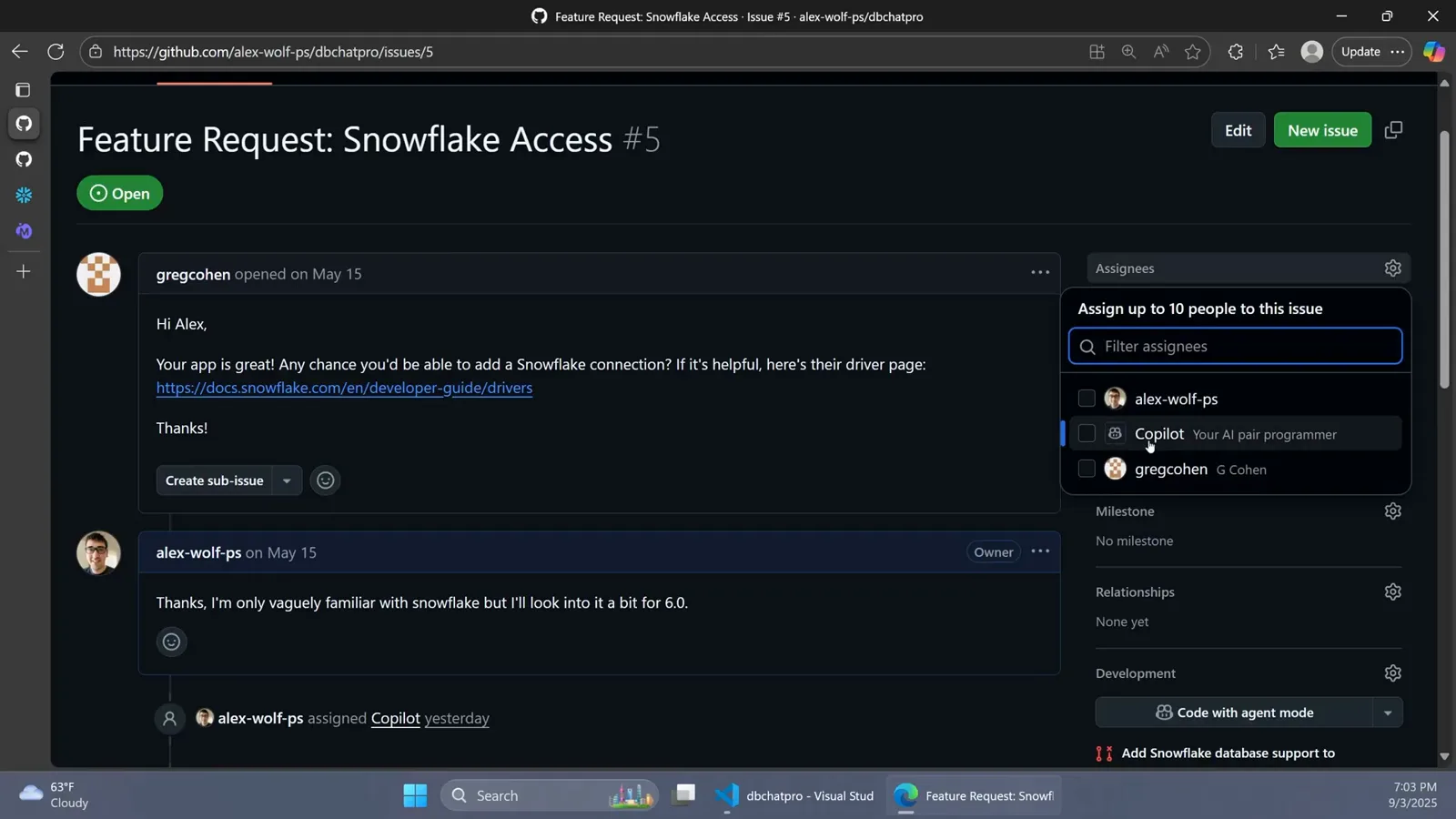Viewport: 1456px width, 819px height.
Task: Open the weather widget showing 63°F Cloudy
Action: (x=55, y=795)
